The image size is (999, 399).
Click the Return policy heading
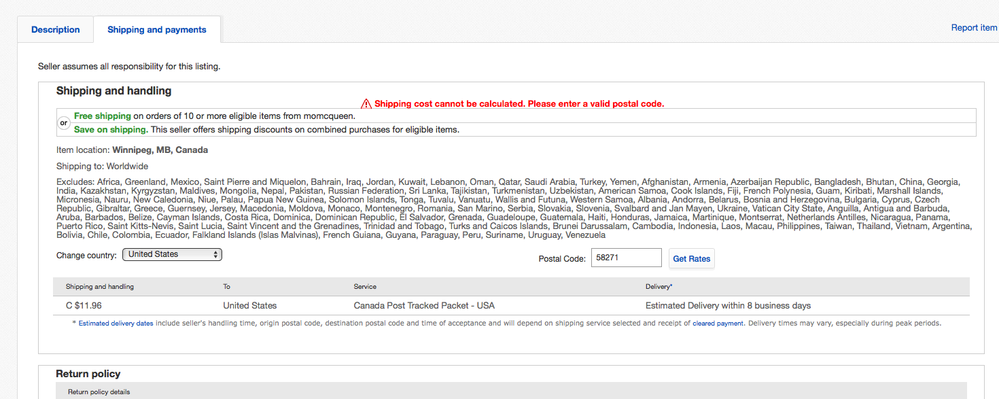point(88,374)
